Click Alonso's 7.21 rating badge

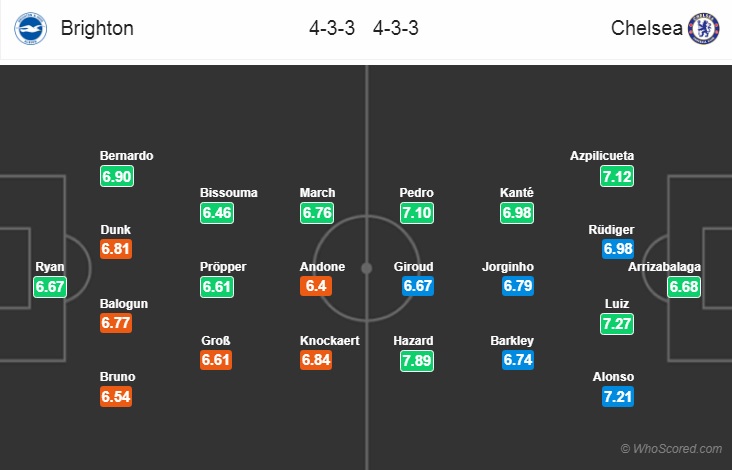618,397
